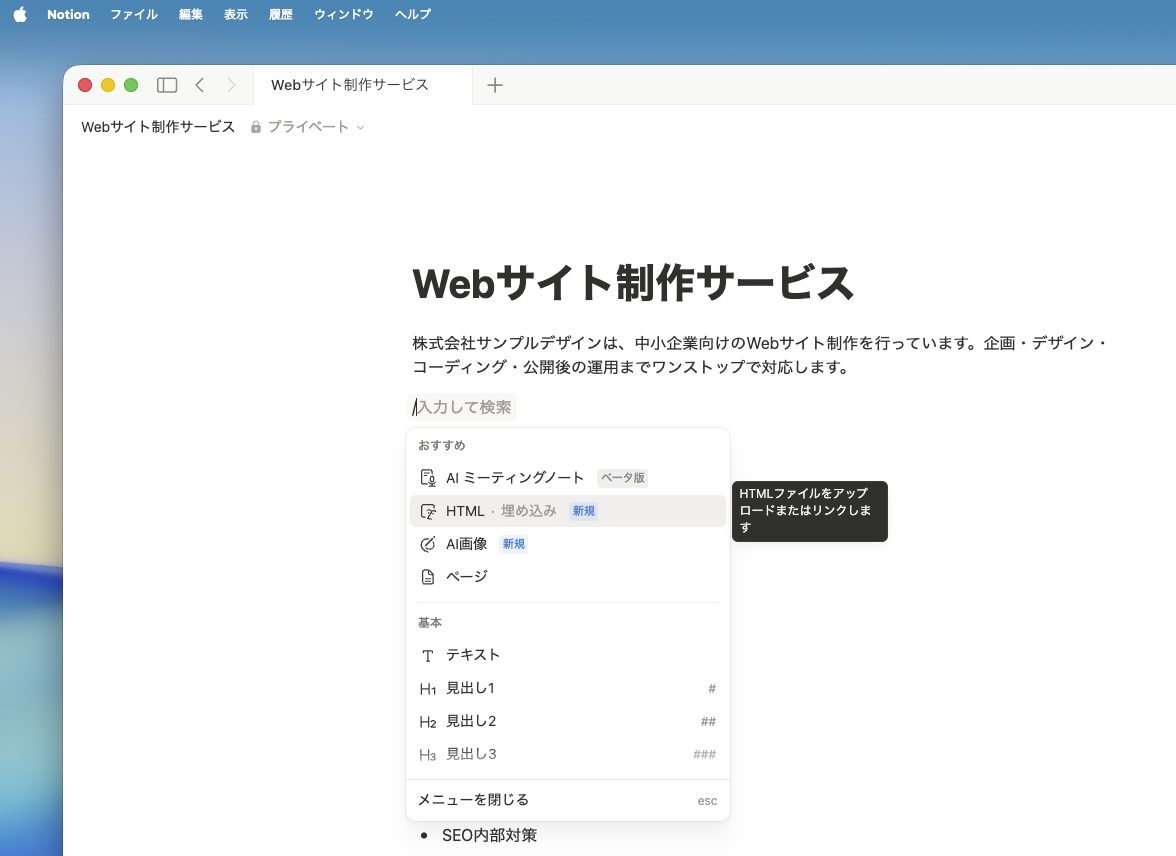Toggle the sidebar panel icon
Viewport: 1176px width, 856px height.
coord(166,86)
